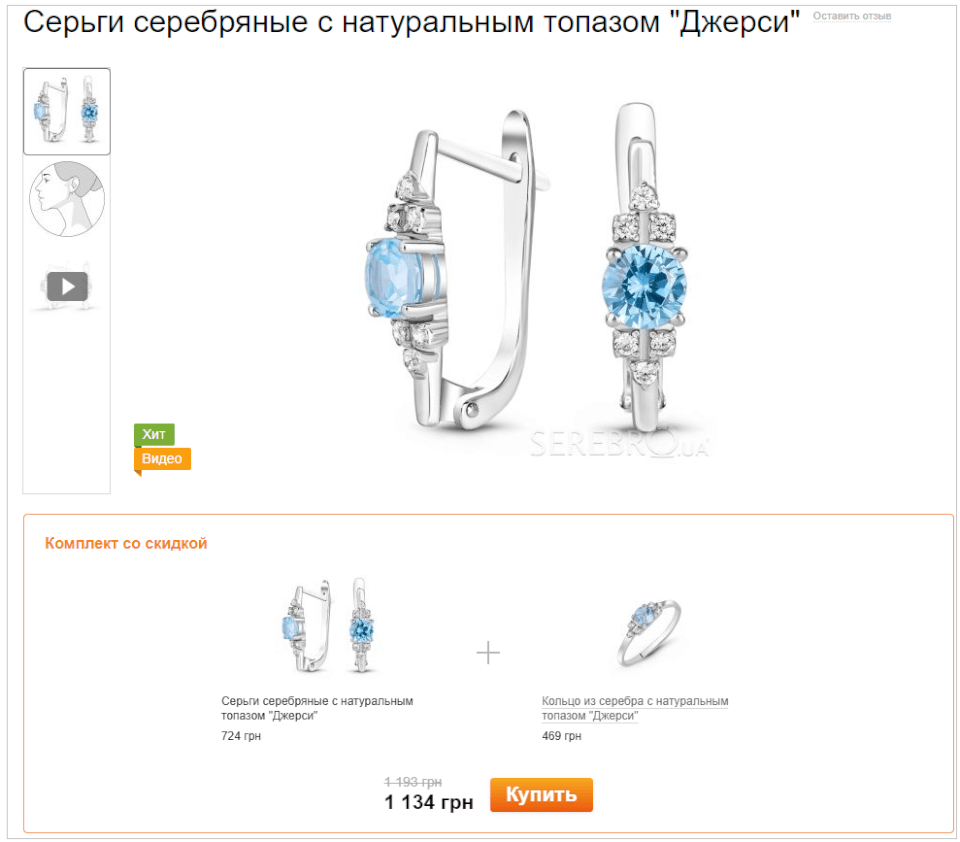This screenshot has width=960, height=842.
Task: Click the ring price 469 грн
Action: click(561, 736)
